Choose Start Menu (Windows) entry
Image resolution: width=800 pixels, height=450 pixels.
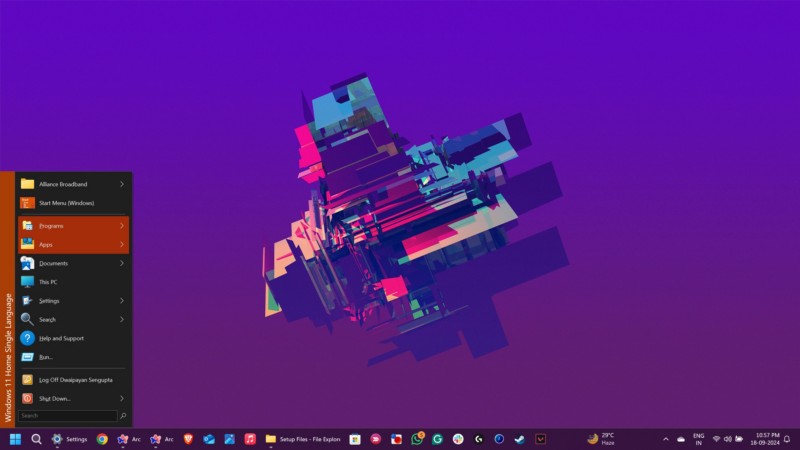pos(66,203)
